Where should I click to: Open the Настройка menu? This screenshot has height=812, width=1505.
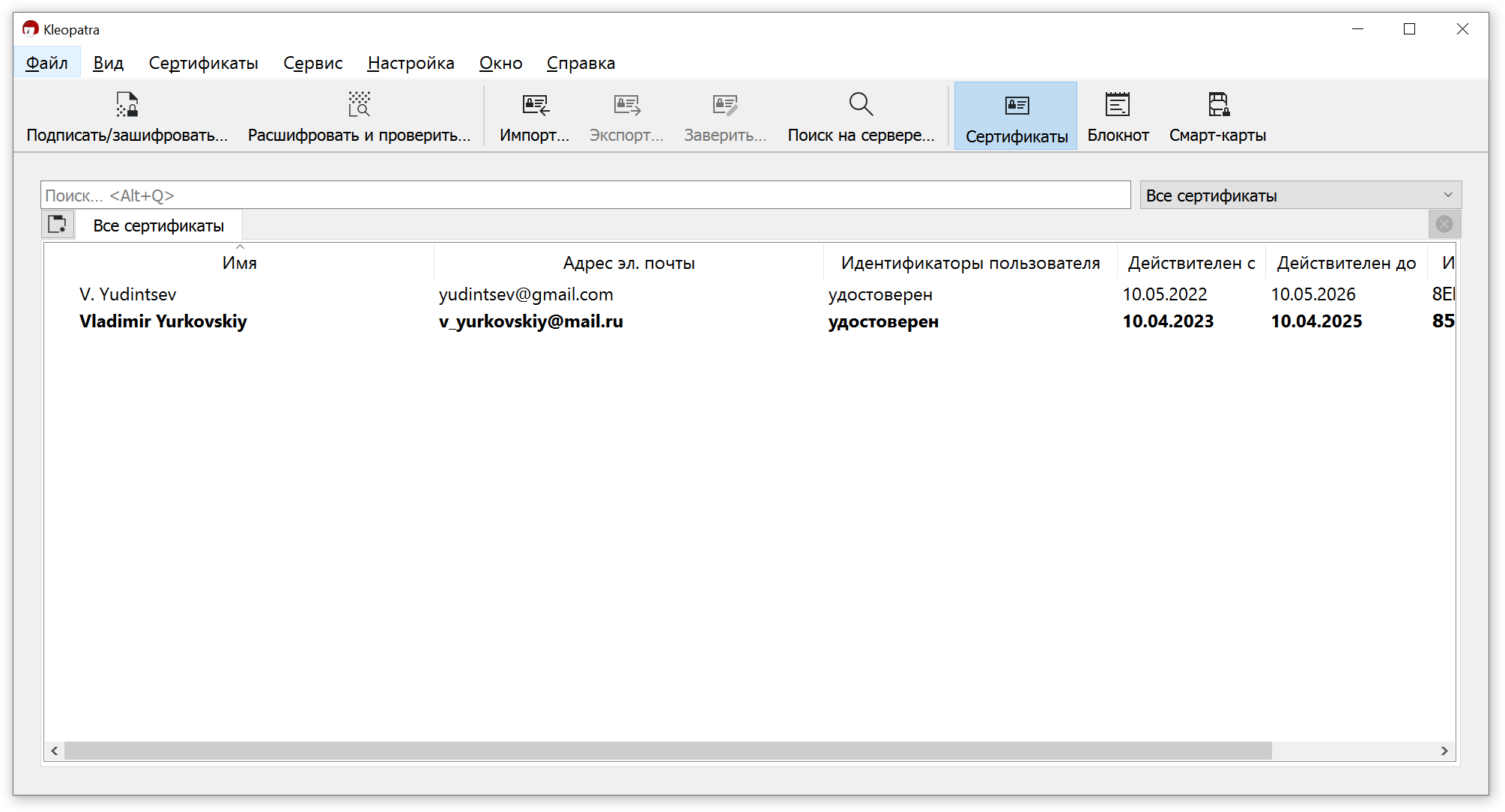point(411,63)
